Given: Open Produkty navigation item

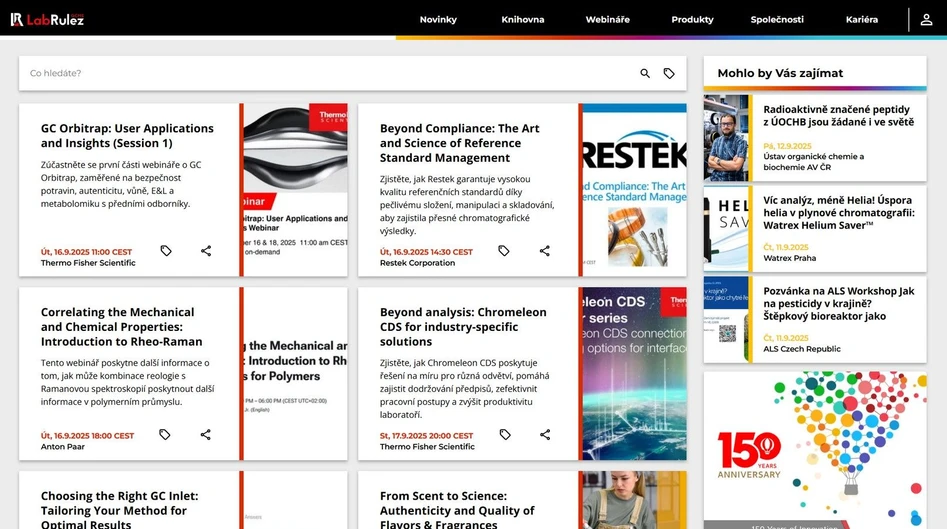Looking at the screenshot, I should pyautogui.click(x=692, y=19).
